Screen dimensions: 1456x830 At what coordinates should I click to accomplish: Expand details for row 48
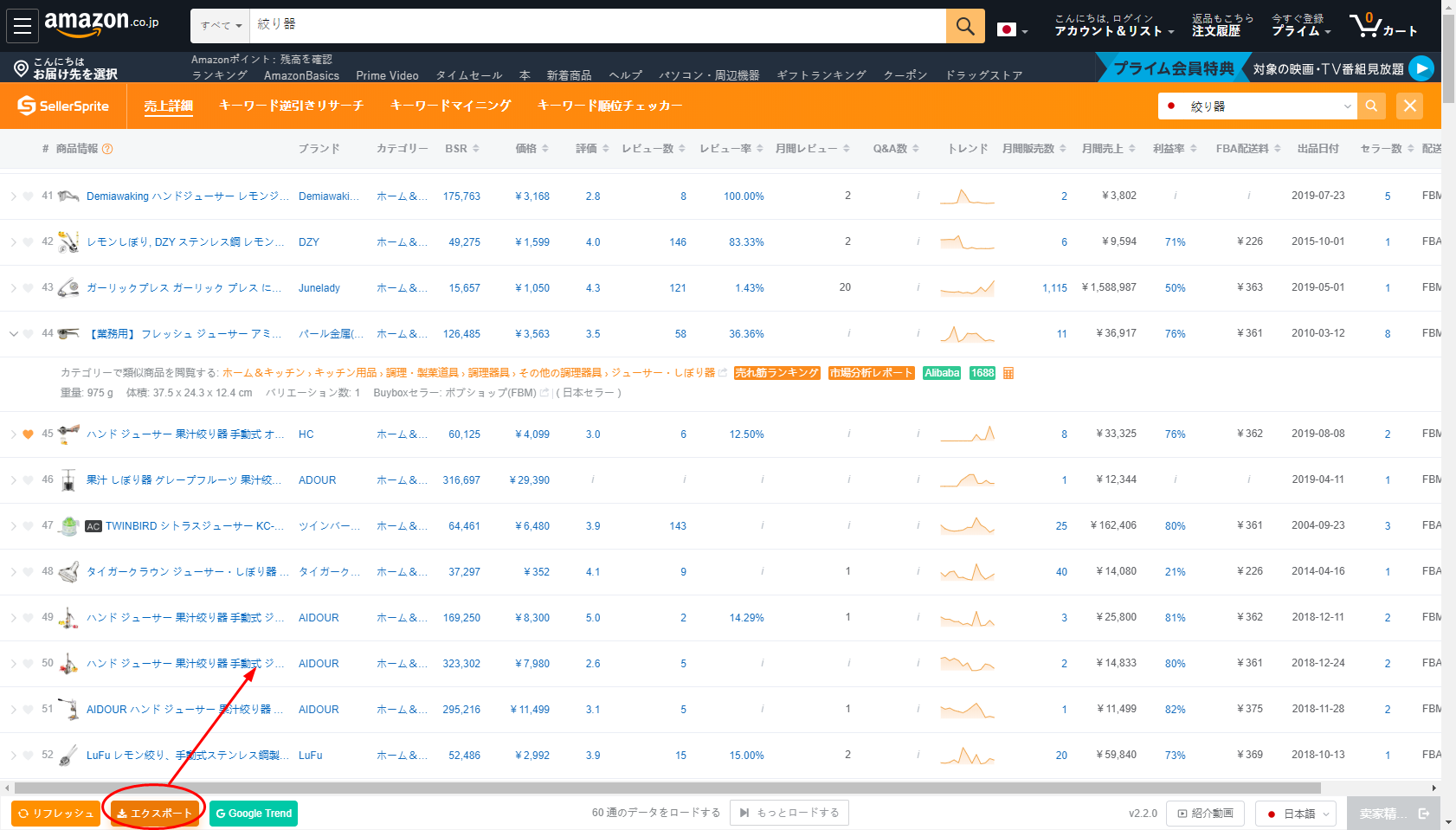13,572
